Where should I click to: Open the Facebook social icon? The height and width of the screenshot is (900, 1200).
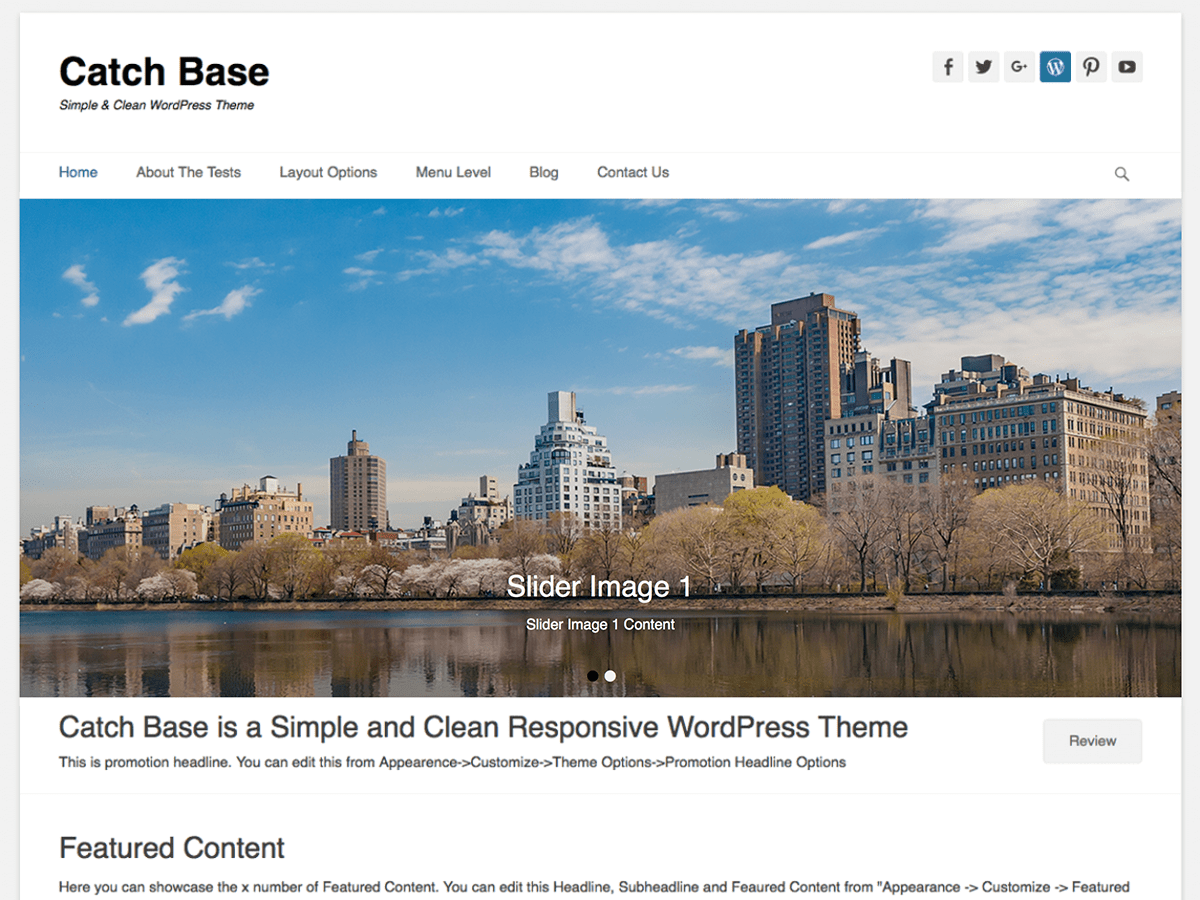(x=947, y=66)
